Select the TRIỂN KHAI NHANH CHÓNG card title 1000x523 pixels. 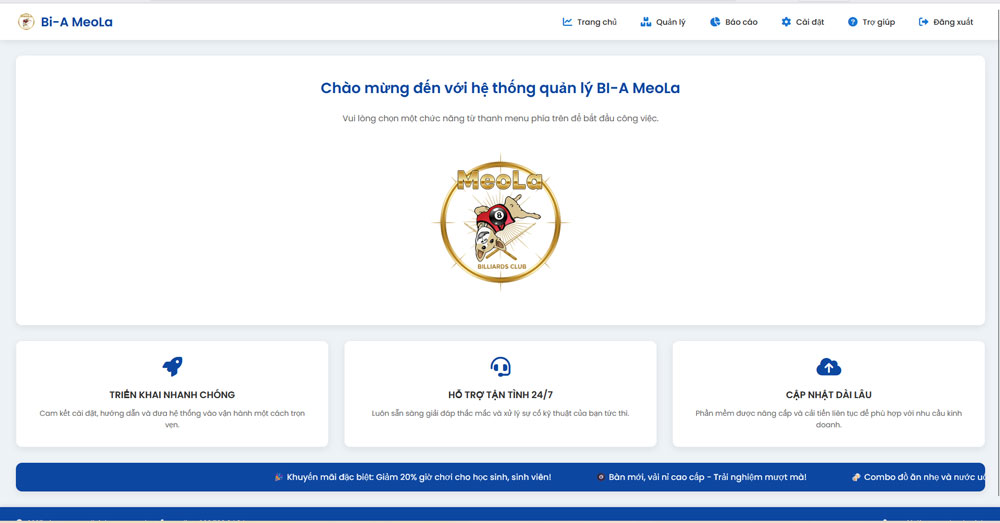(x=172, y=394)
